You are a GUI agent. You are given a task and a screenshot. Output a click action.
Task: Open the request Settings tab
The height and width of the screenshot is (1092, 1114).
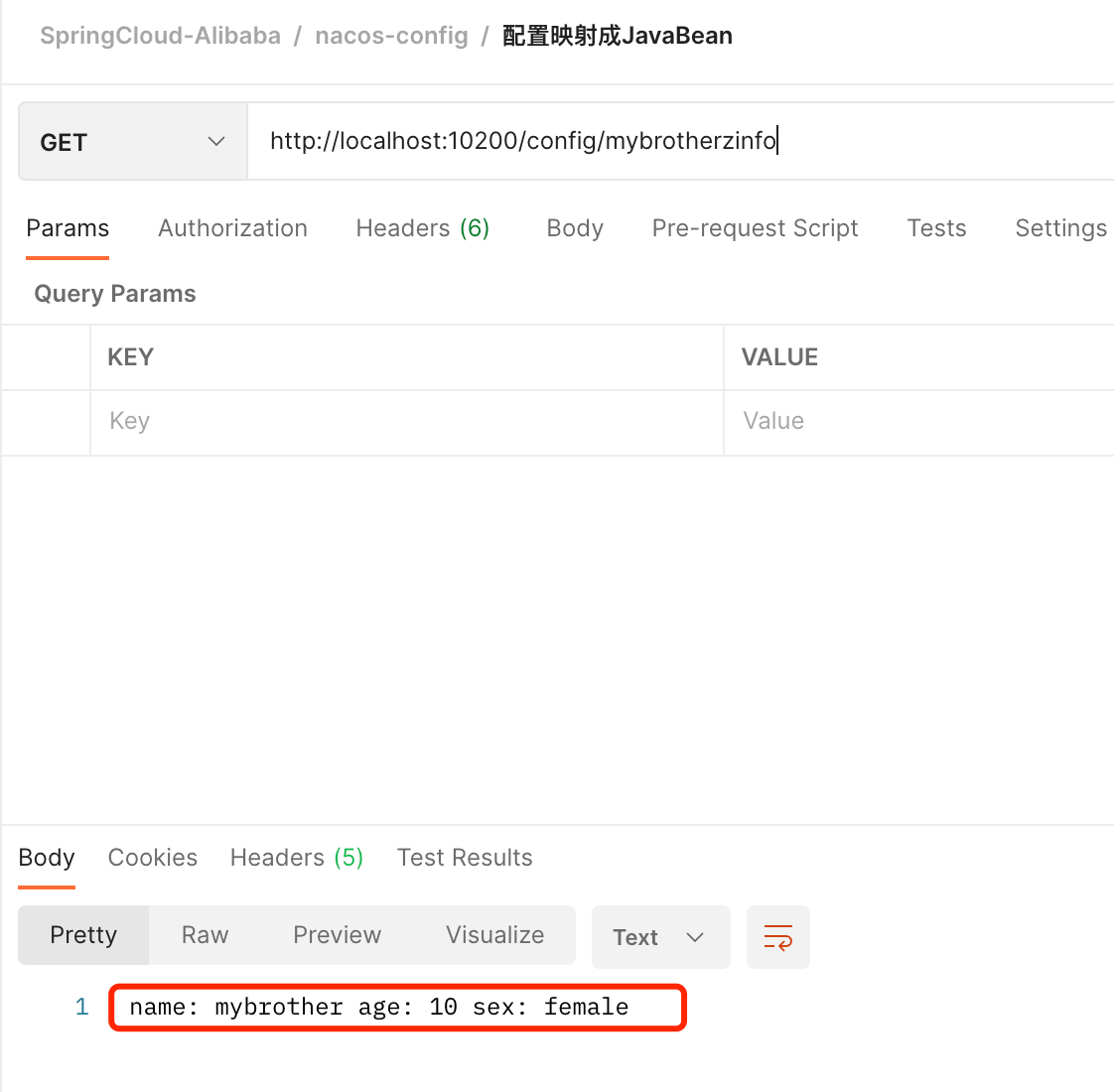pos(1060,228)
